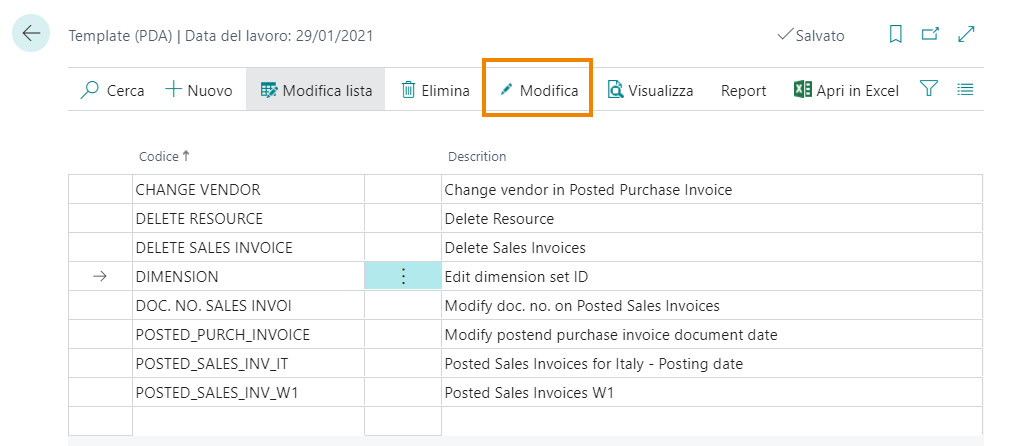Click Apri in Excel
This screenshot has width=1015, height=446.
click(846, 90)
